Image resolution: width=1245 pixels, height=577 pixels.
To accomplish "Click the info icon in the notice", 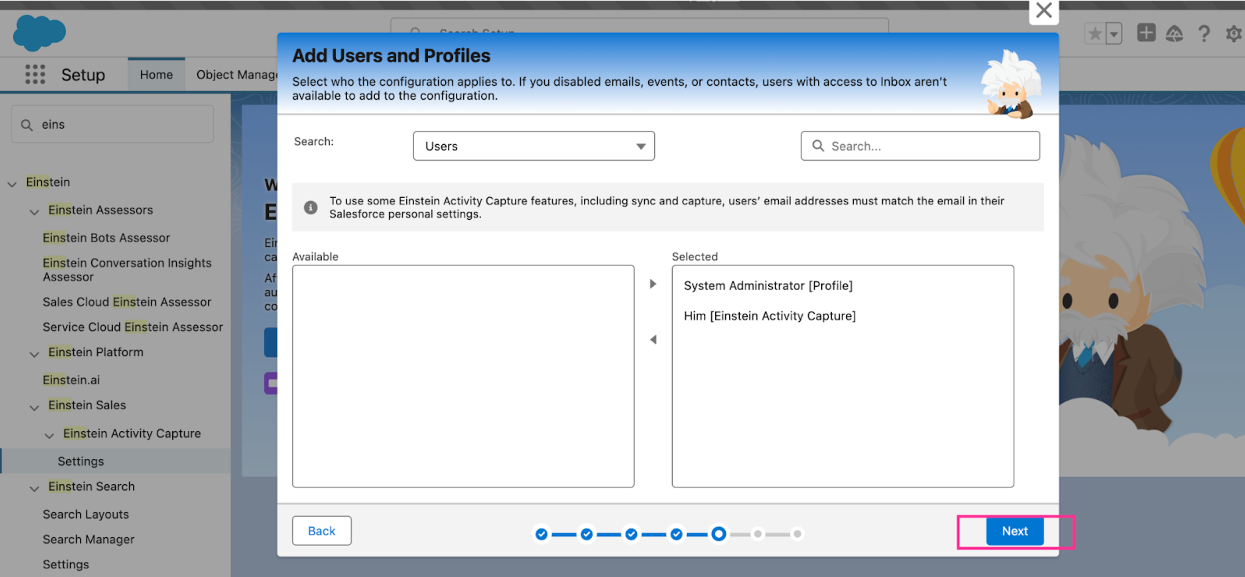I will [311, 207].
